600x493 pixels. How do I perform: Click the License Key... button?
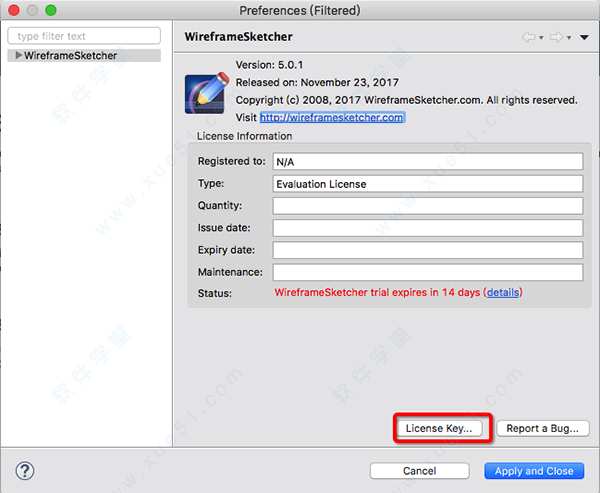pyautogui.click(x=439, y=428)
